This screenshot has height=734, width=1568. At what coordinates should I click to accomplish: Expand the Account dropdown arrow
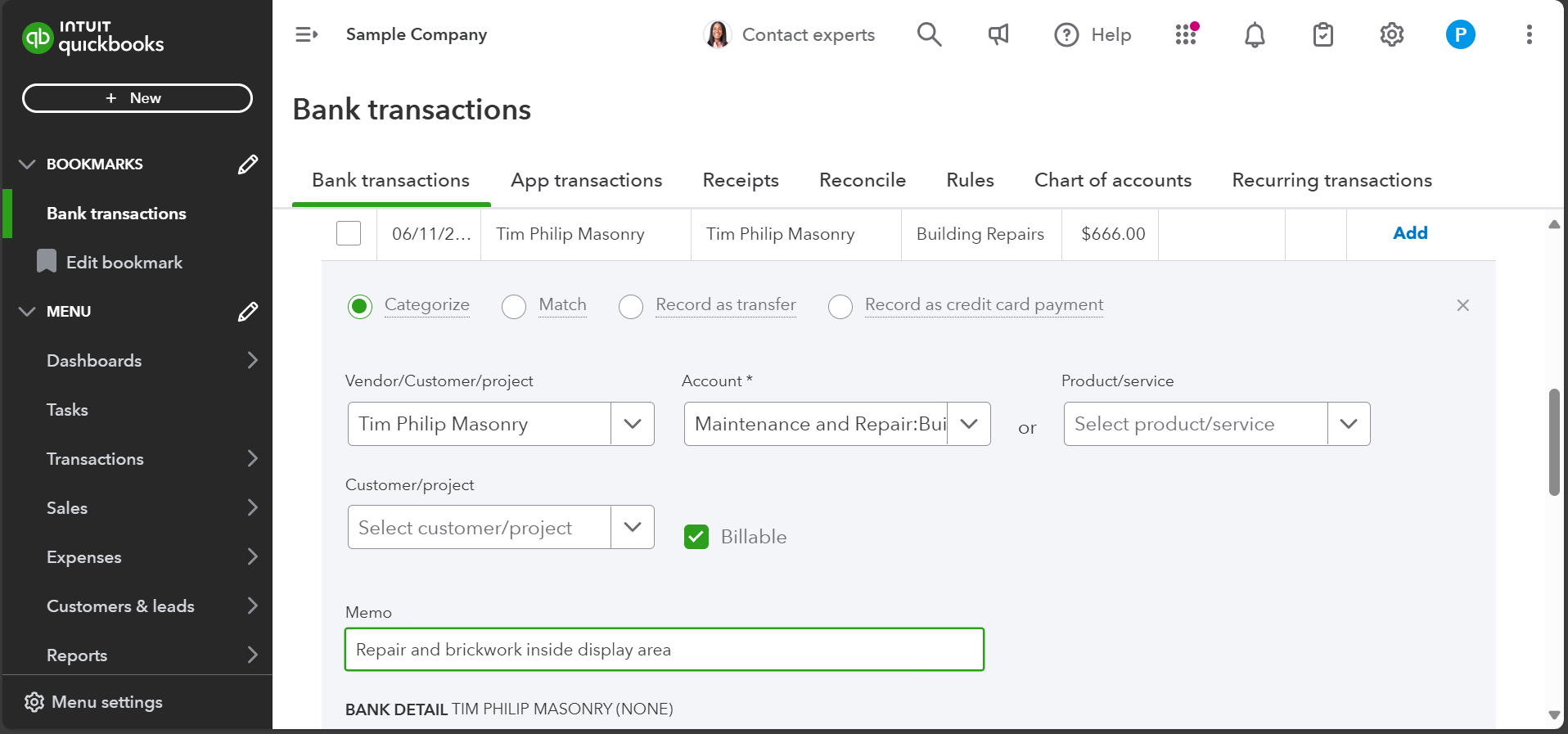click(969, 424)
